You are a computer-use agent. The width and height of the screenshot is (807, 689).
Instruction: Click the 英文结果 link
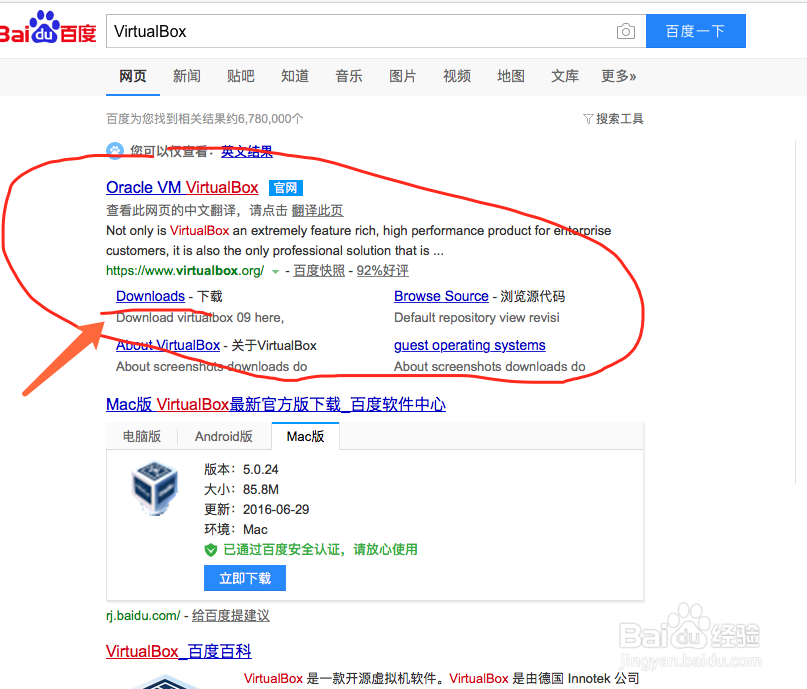click(247, 151)
